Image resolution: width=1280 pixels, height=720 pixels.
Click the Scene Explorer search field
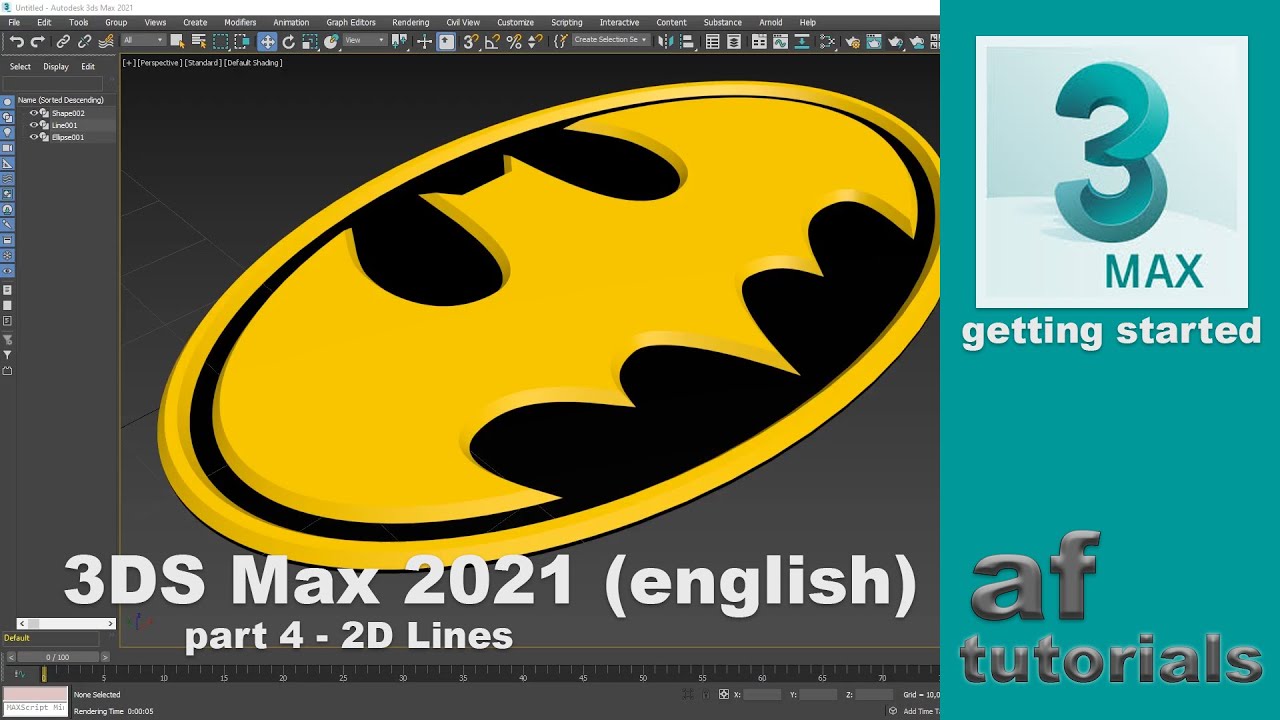[52, 84]
